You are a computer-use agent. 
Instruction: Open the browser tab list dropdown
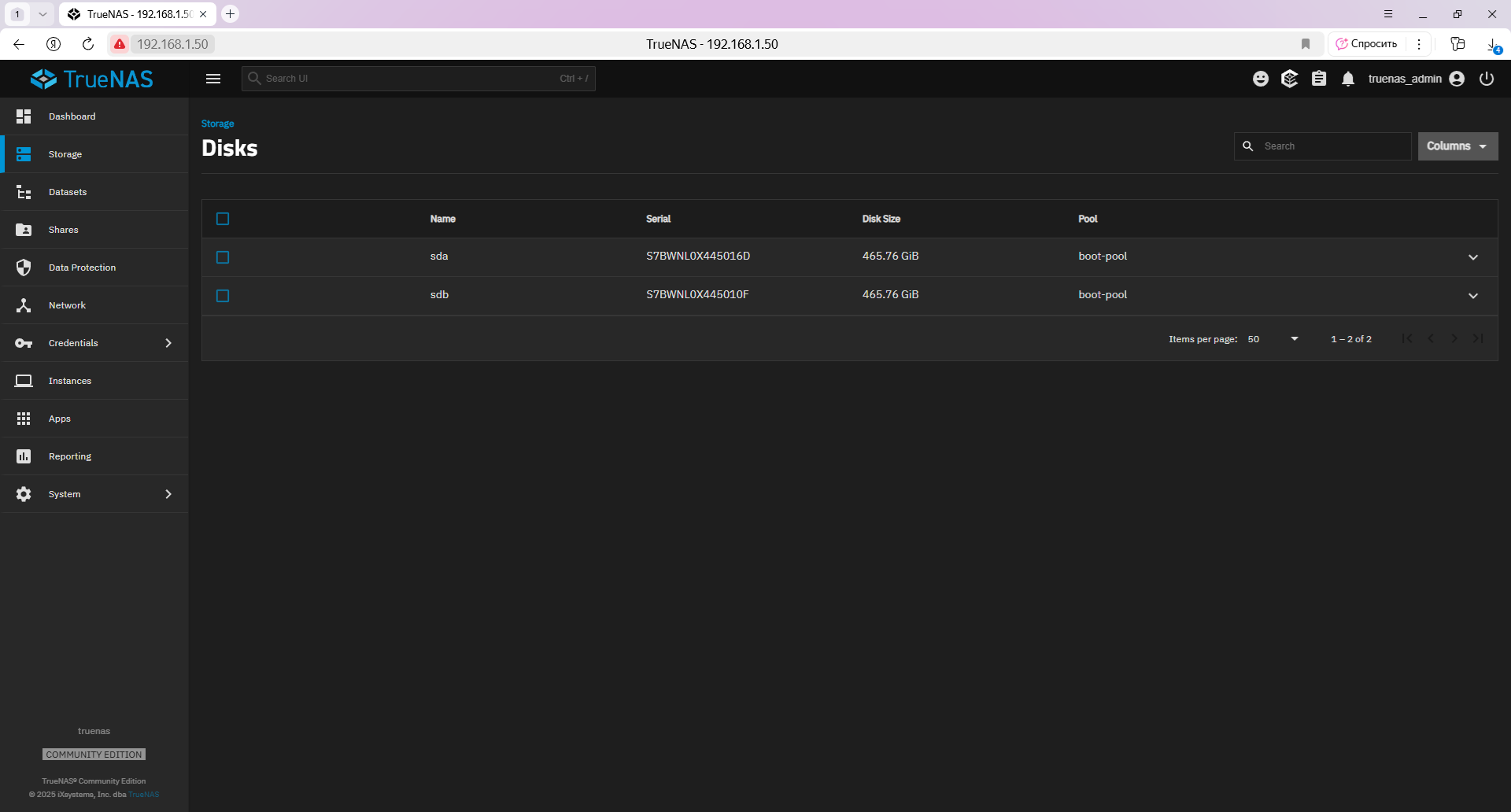tap(42, 14)
